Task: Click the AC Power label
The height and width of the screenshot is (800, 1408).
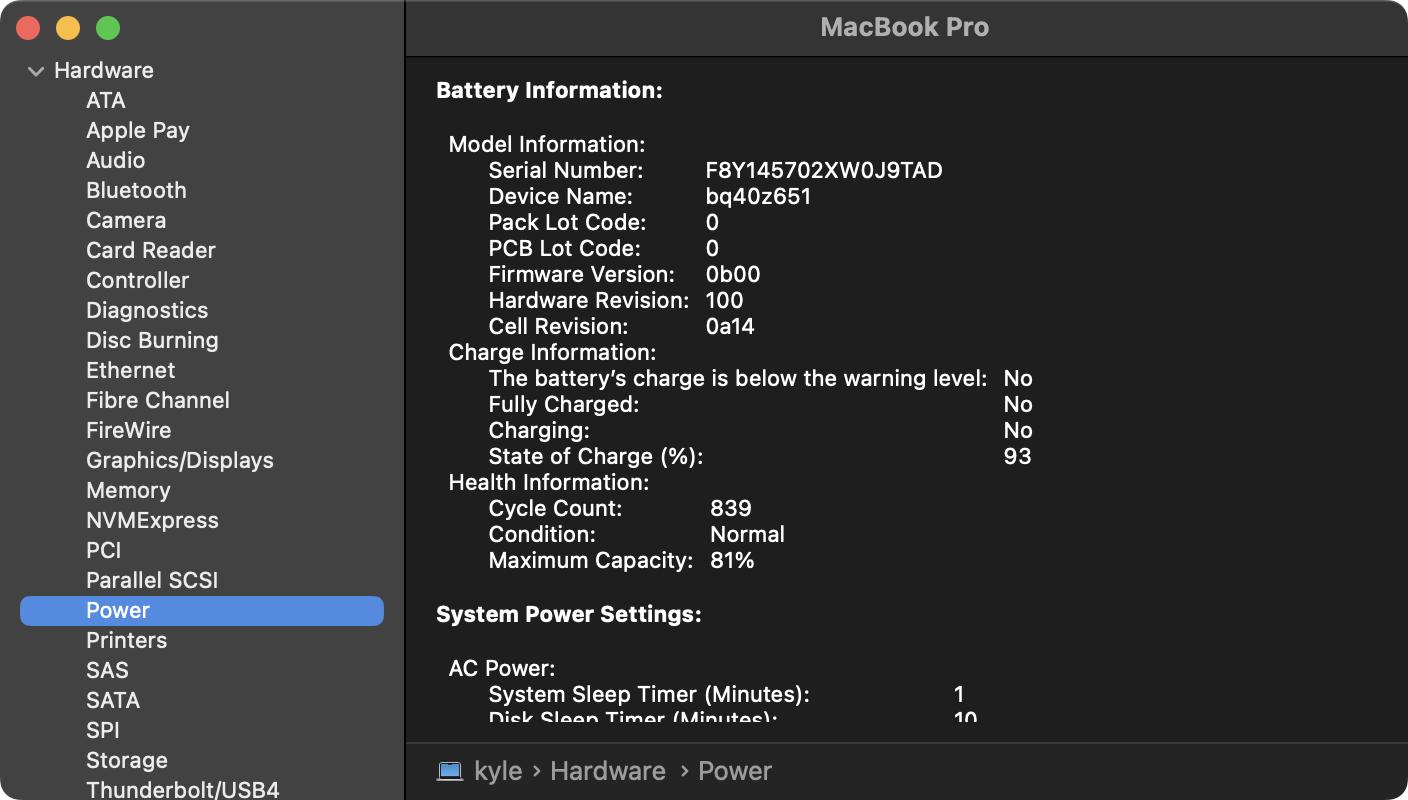Action: pos(501,668)
